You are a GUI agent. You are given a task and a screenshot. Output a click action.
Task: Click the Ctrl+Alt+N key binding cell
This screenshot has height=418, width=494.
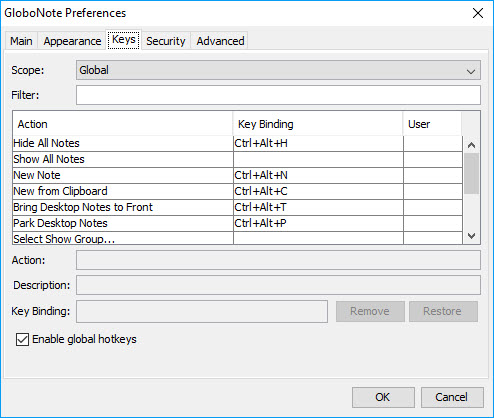[x=318, y=175]
